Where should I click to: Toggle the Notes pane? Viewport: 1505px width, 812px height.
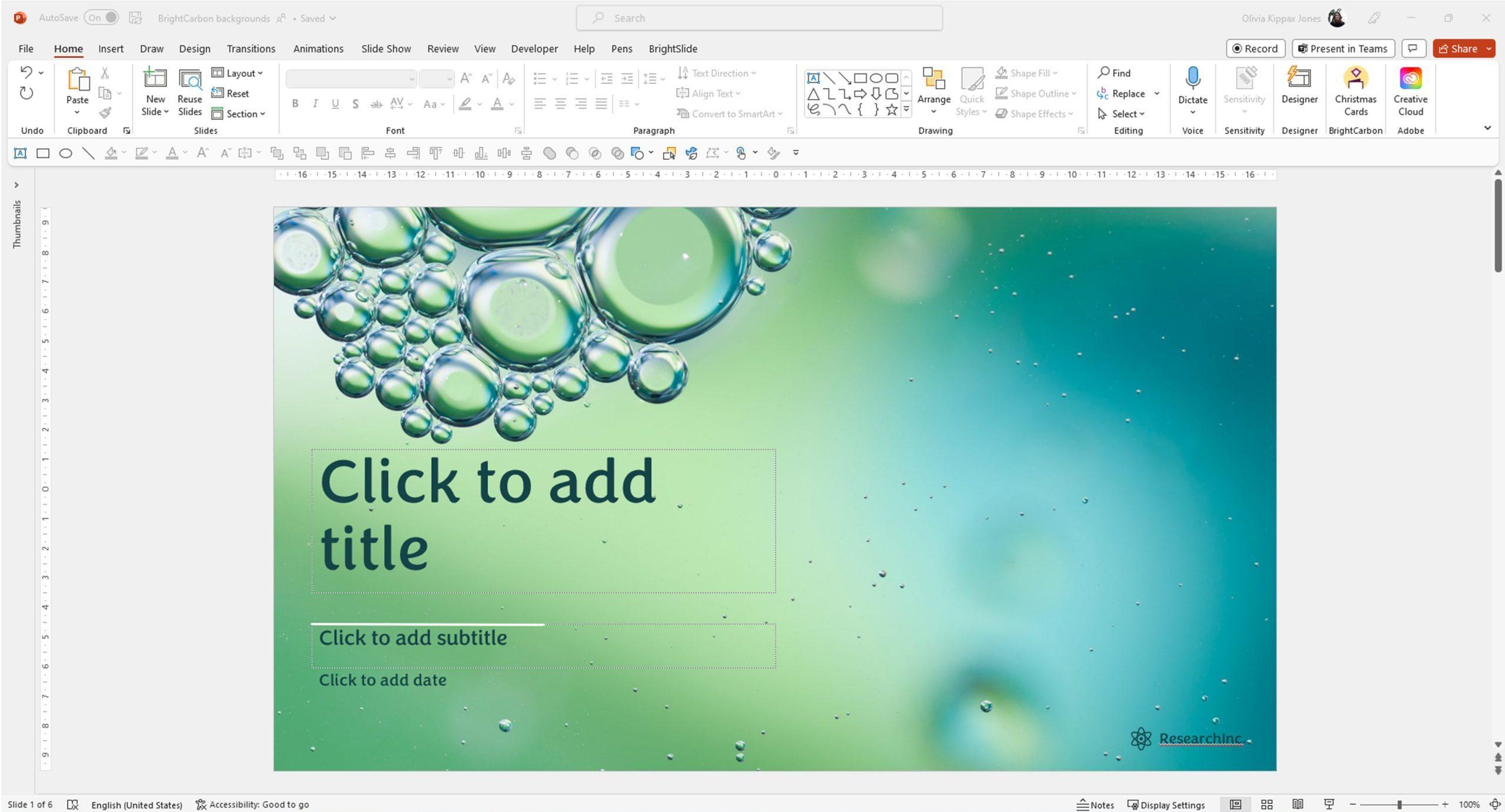coord(1095,804)
